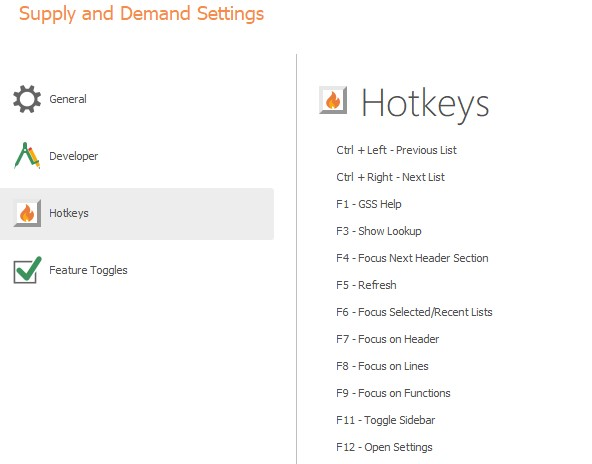
Task: Switch to the Developer settings tab
Action: [x=74, y=156]
